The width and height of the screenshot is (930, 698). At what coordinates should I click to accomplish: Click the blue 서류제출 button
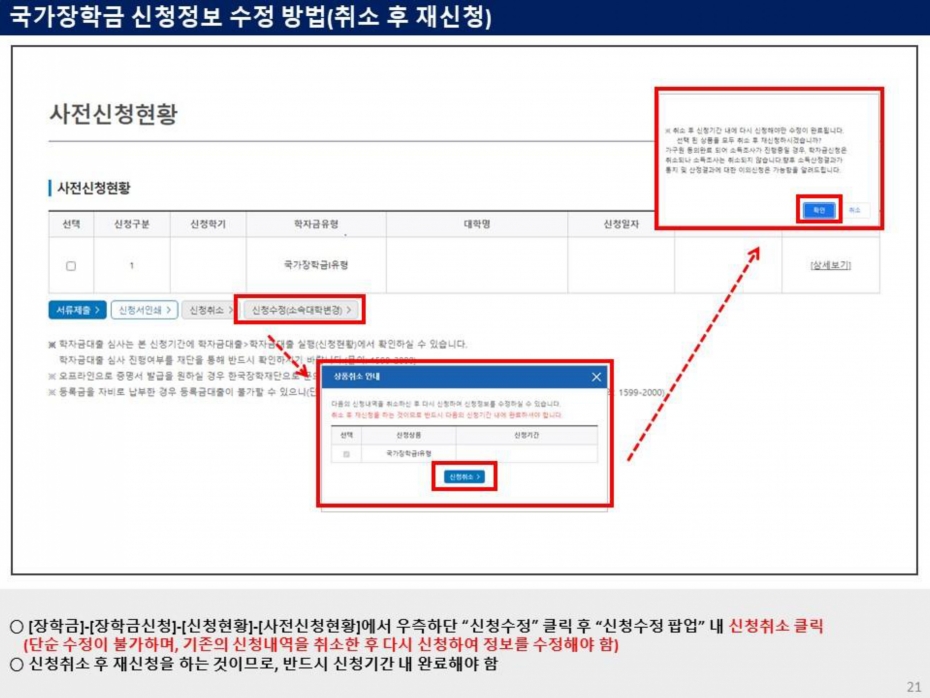pyautogui.click(x=76, y=310)
